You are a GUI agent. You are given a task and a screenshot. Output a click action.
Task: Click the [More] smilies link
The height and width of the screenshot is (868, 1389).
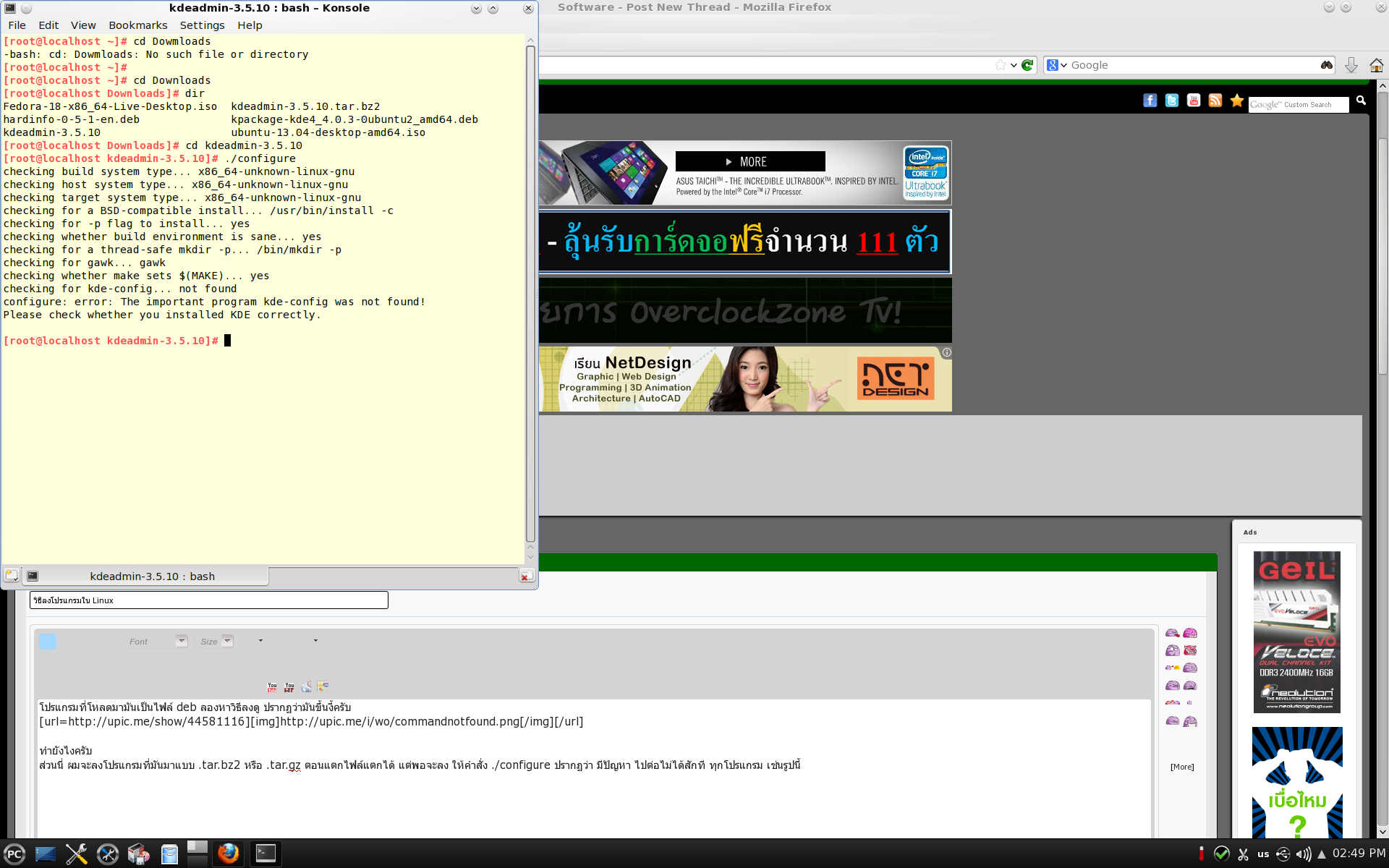(1182, 767)
